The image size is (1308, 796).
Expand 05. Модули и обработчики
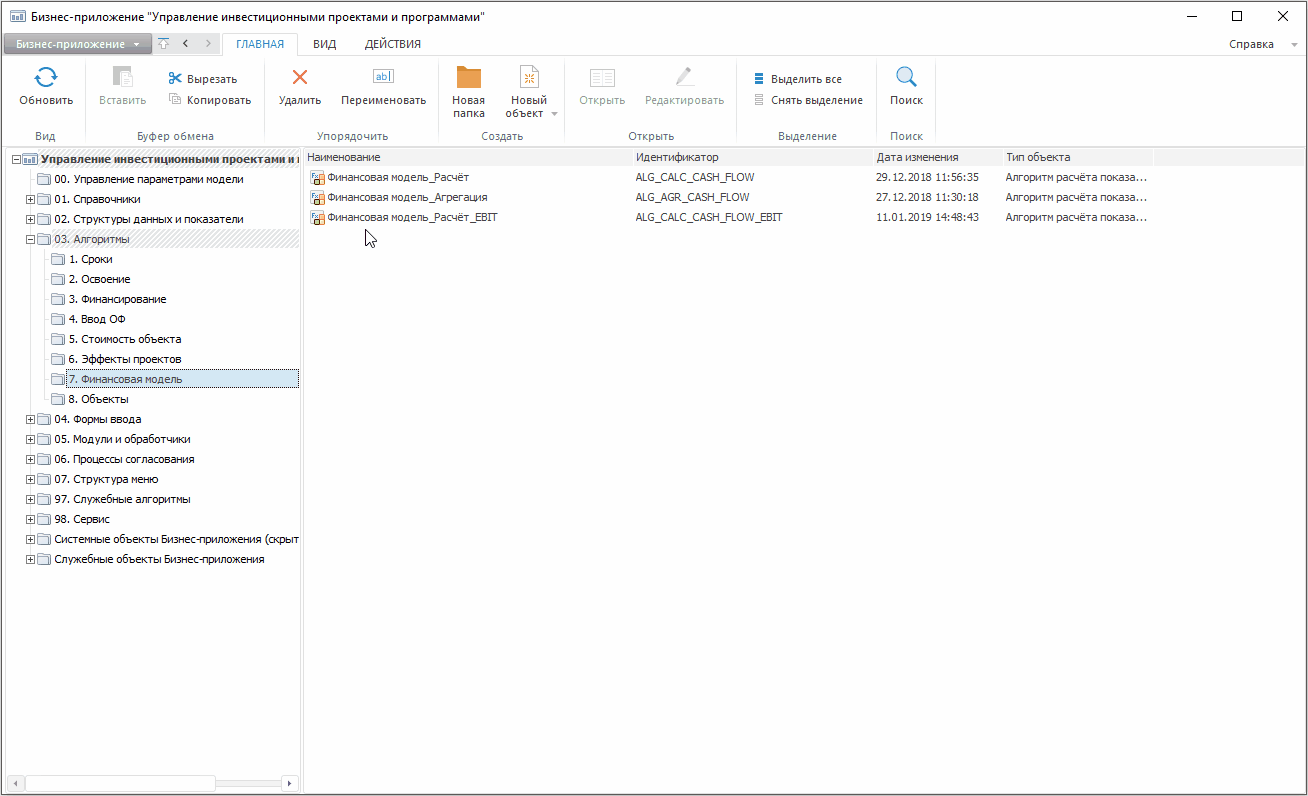pos(30,439)
